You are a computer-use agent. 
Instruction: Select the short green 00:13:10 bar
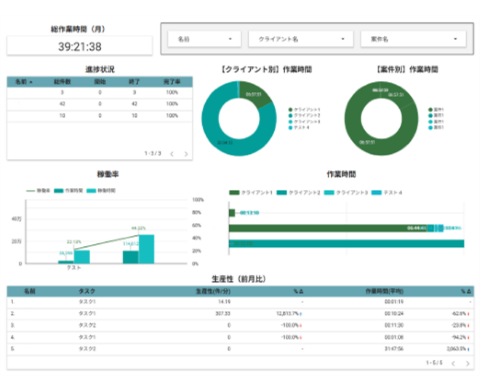(x=232, y=213)
